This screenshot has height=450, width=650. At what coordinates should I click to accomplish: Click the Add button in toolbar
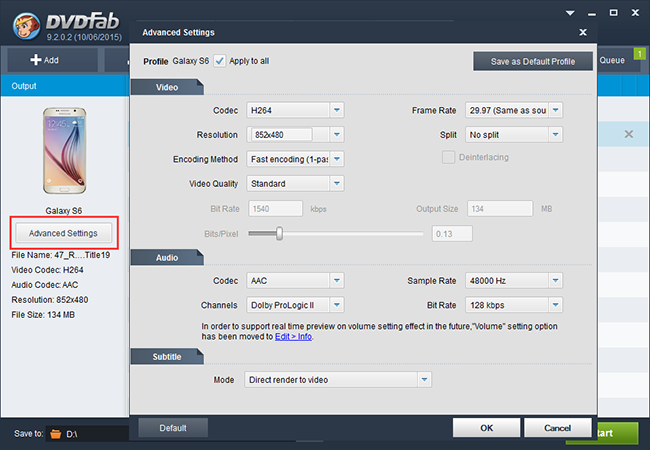tap(52, 60)
